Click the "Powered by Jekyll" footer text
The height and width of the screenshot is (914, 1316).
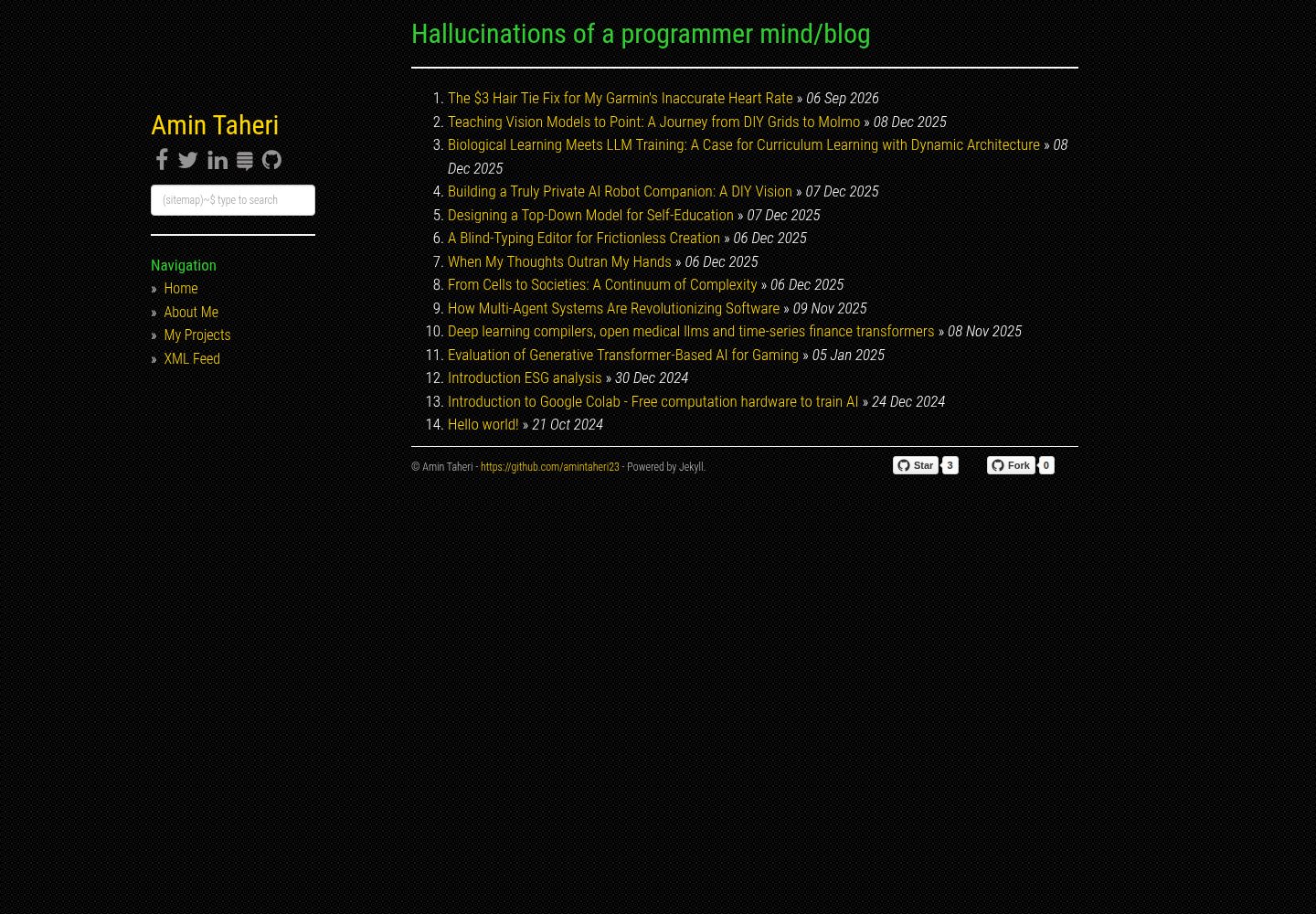coord(665,467)
